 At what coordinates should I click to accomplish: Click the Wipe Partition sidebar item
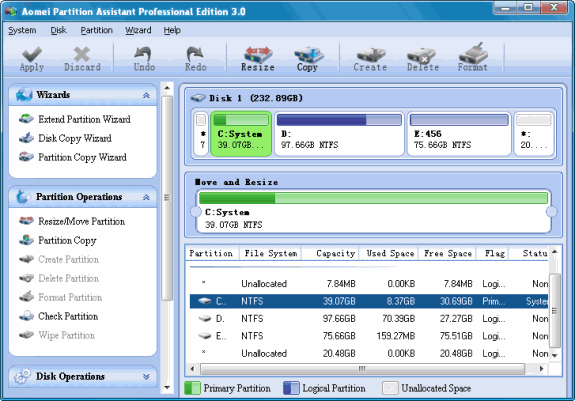coord(66,335)
